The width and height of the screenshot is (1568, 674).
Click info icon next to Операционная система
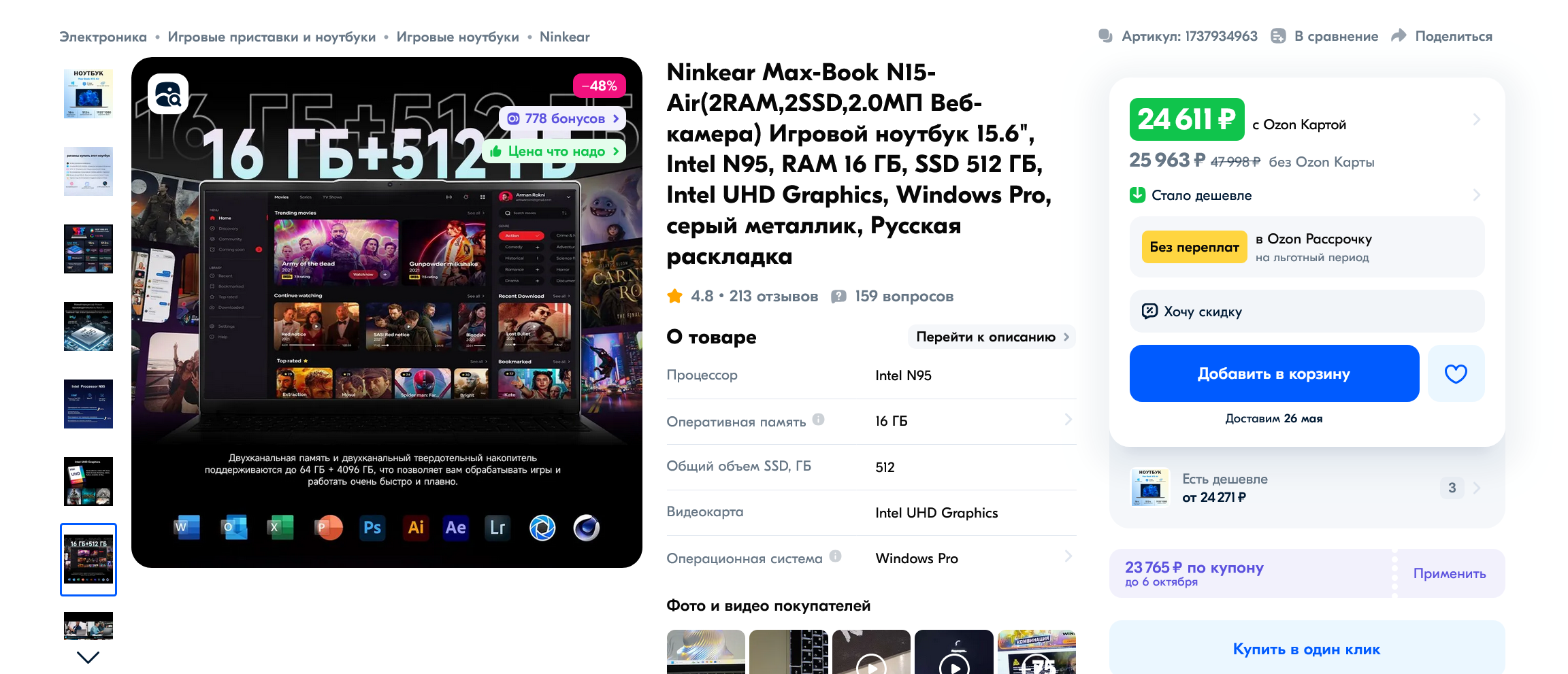tap(836, 556)
